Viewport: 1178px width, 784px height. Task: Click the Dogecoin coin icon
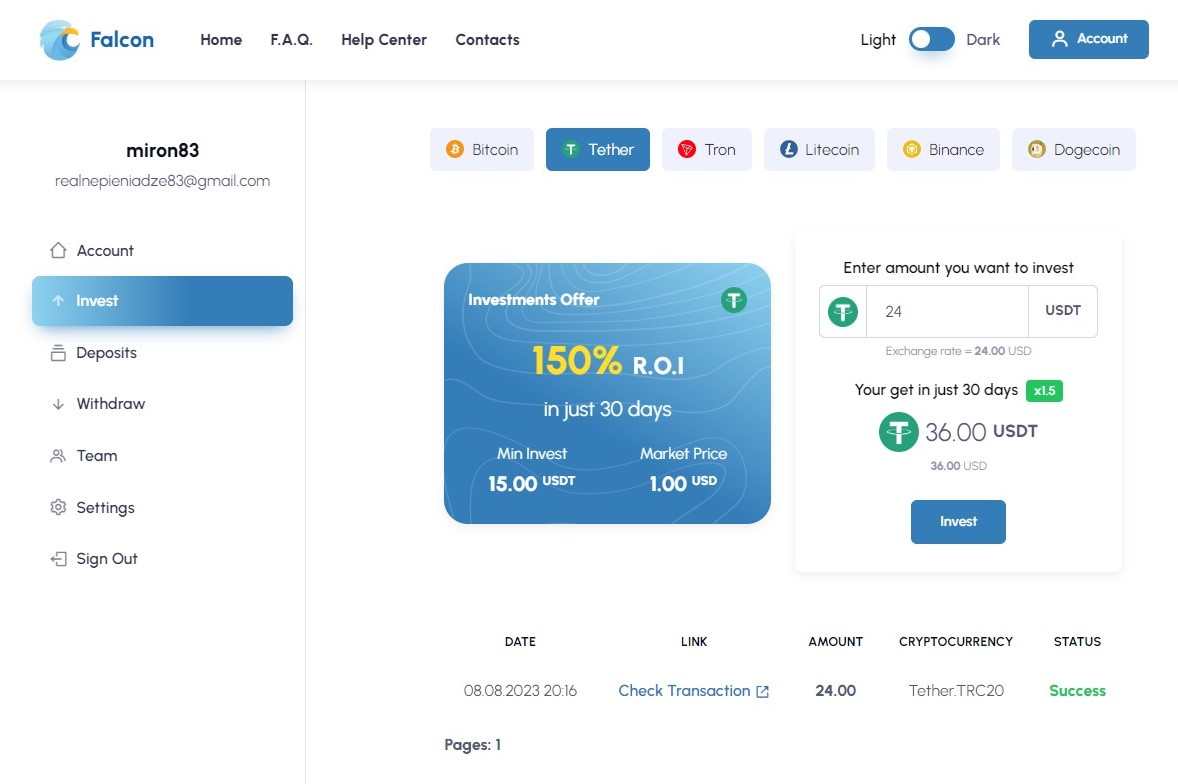[1037, 149]
